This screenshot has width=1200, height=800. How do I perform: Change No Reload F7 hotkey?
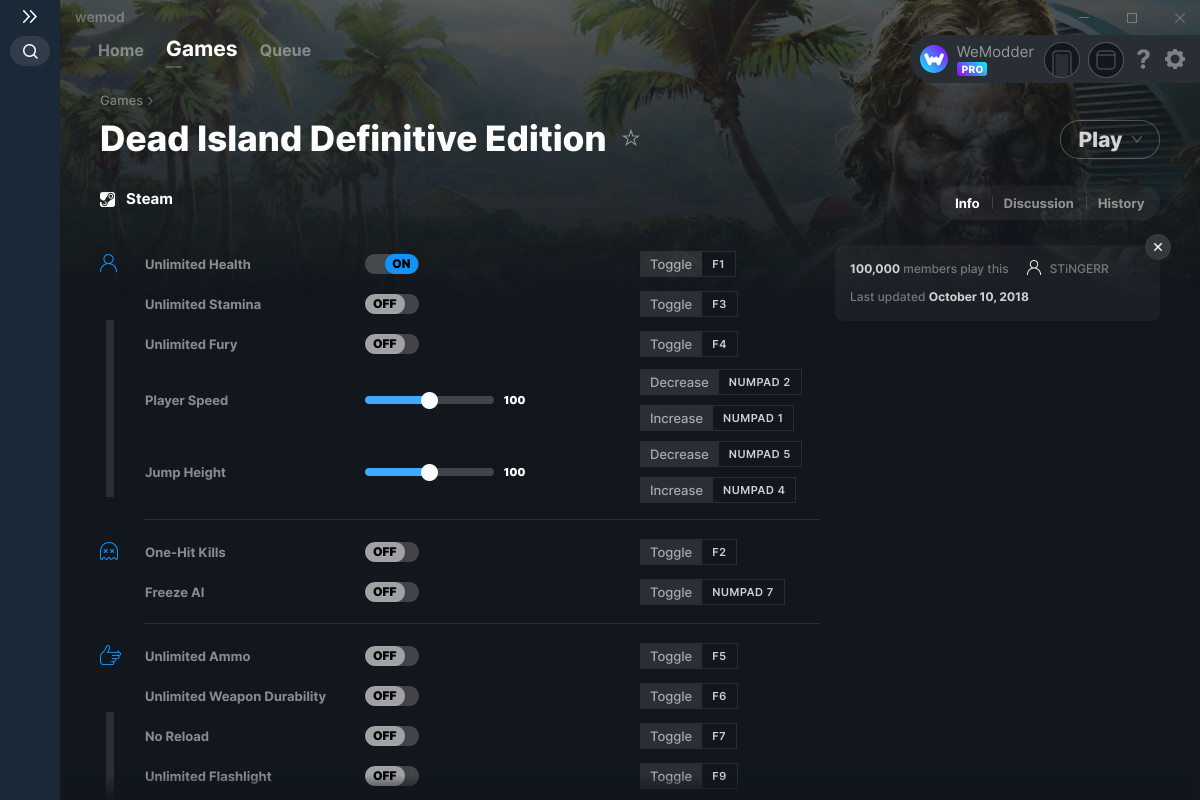pos(719,736)
